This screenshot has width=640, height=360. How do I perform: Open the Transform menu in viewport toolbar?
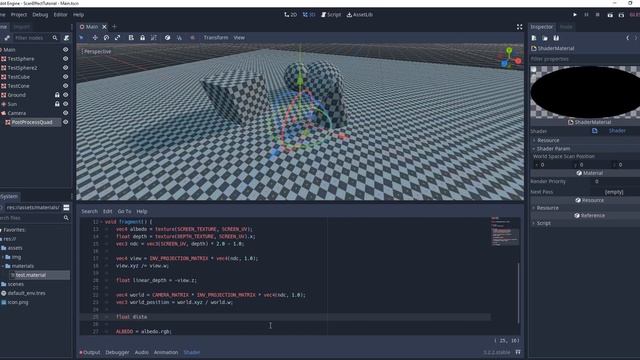click(x=216, y=38)
